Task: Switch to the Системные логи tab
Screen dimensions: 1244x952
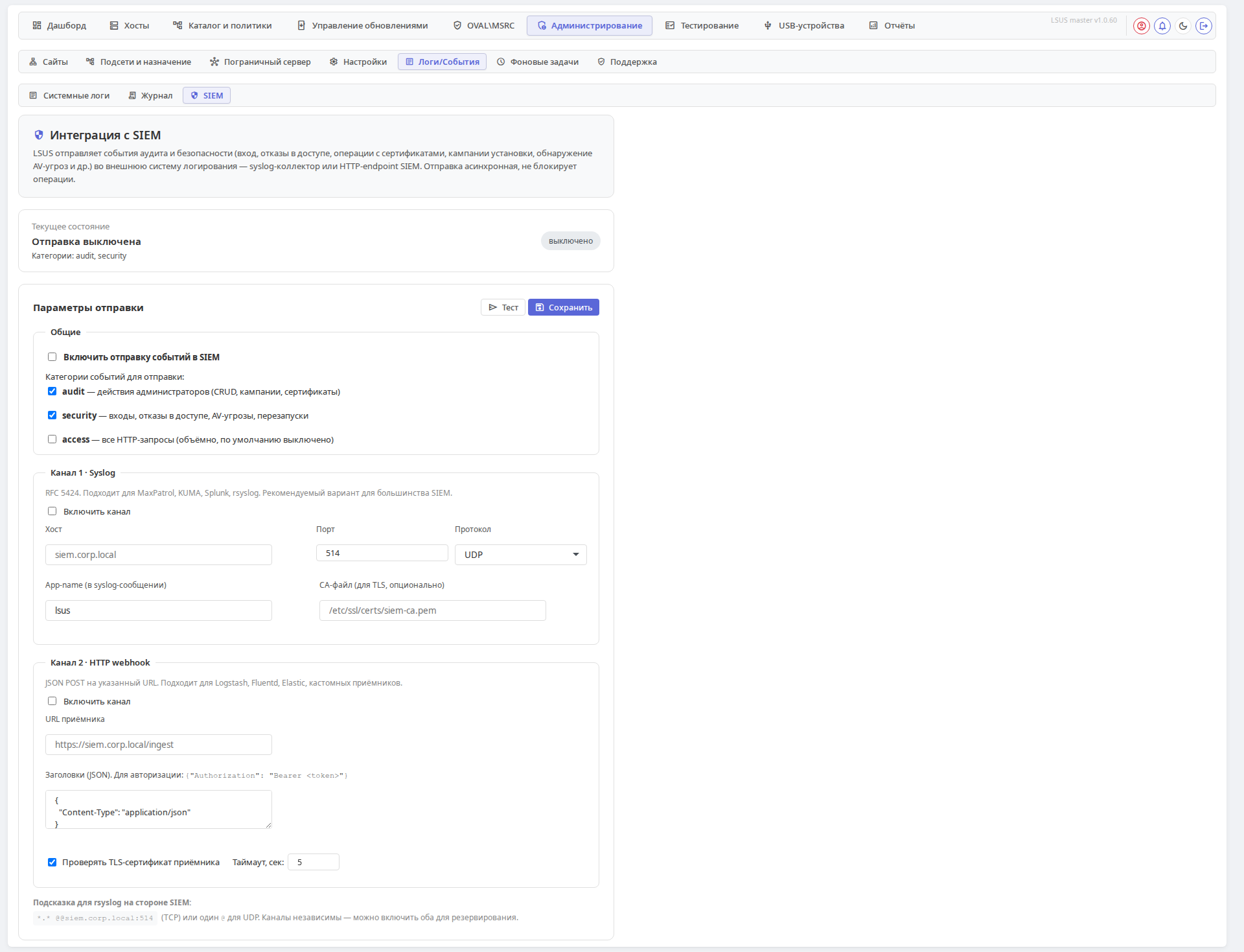Action: point(69,96)
